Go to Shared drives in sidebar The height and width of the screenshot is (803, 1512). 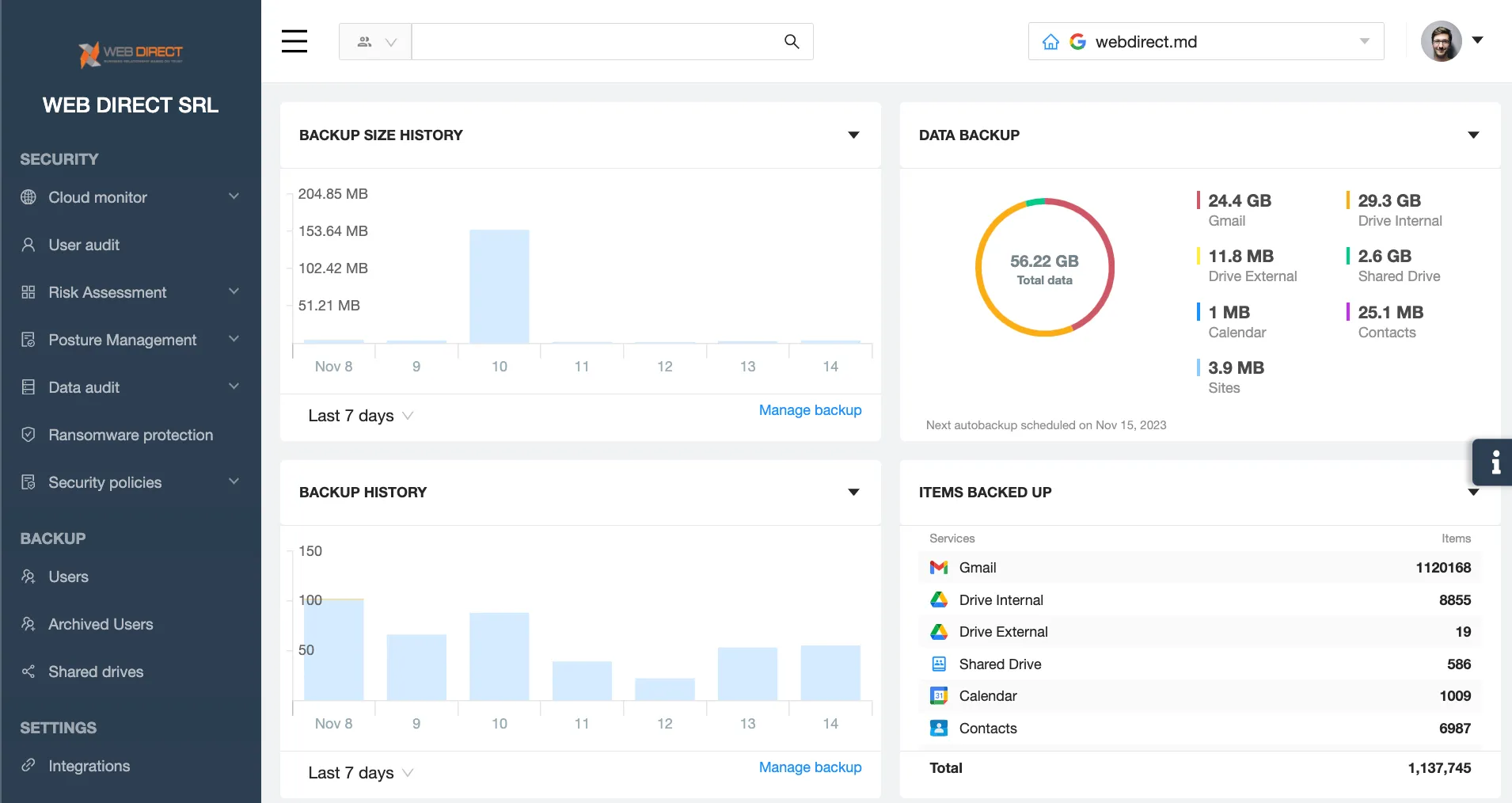(96, 672)
